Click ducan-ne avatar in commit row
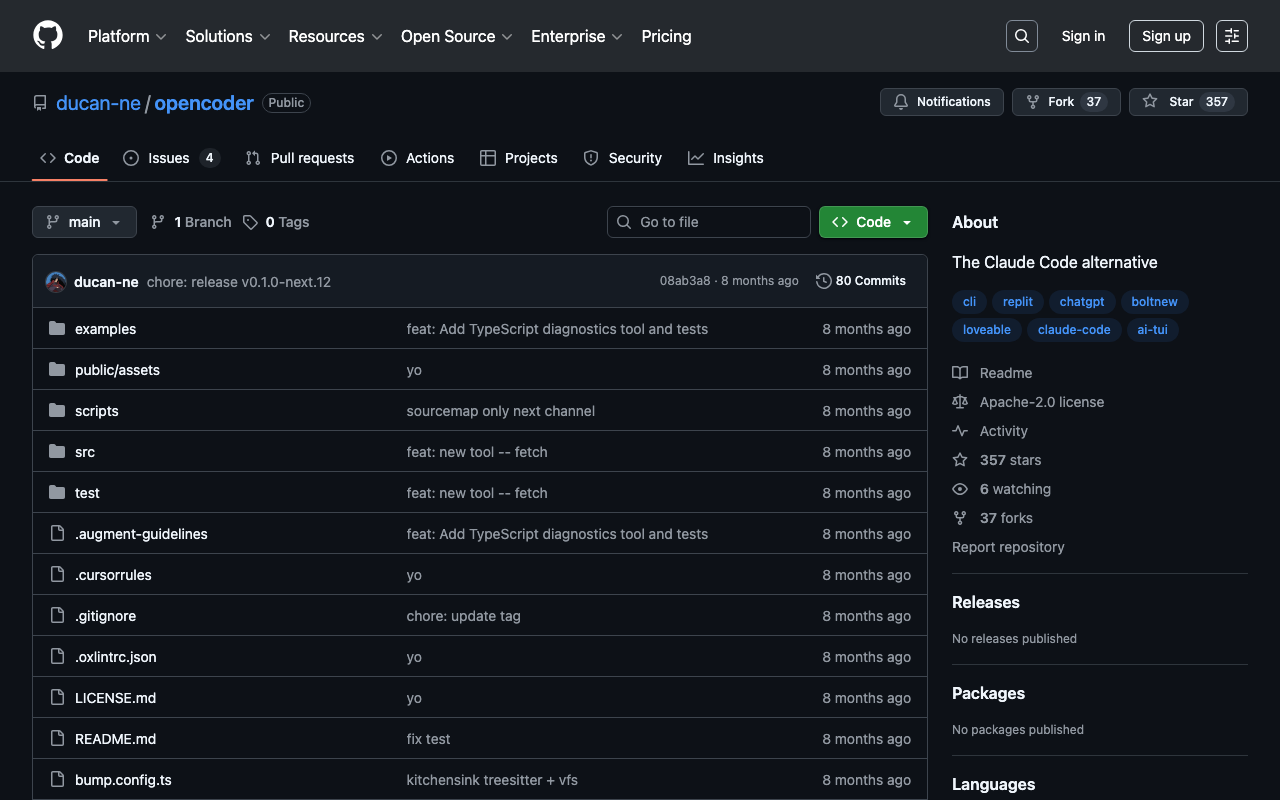 click(56, 282)
